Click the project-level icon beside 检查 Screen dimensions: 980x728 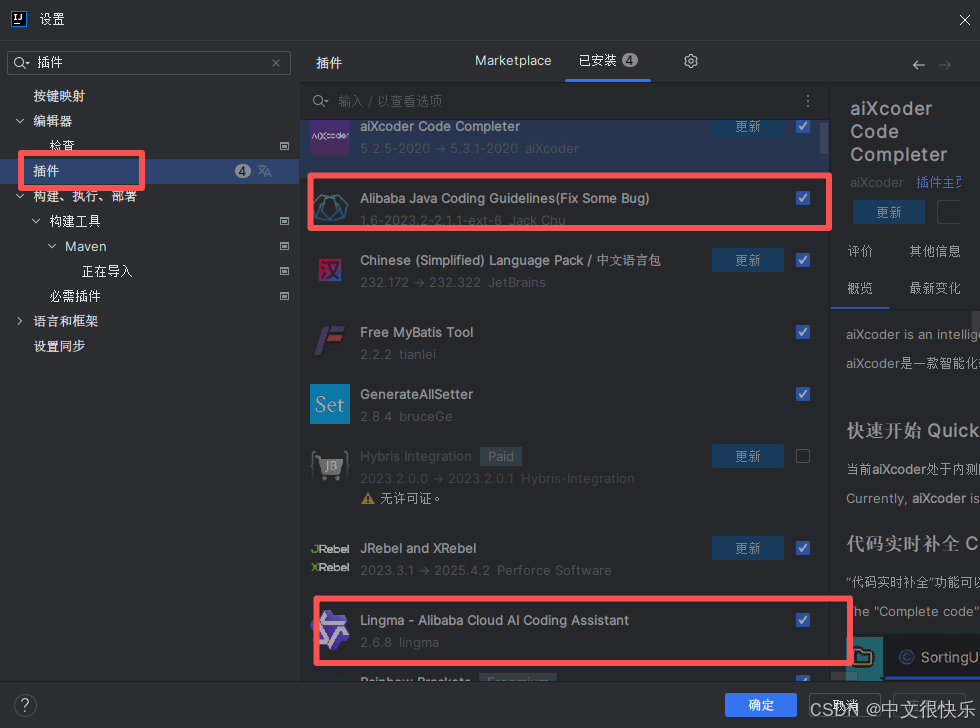284,146
